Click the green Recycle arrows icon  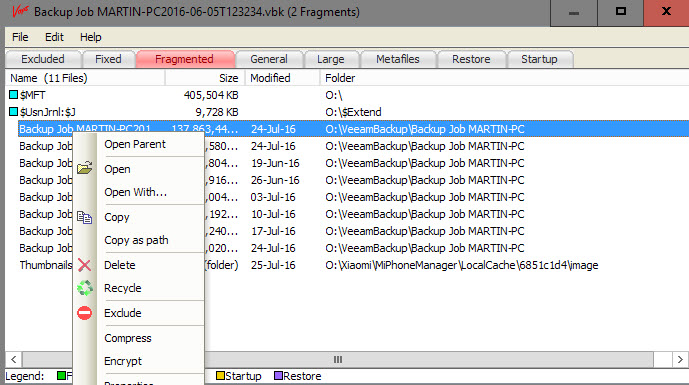click(x=84, y=288)
